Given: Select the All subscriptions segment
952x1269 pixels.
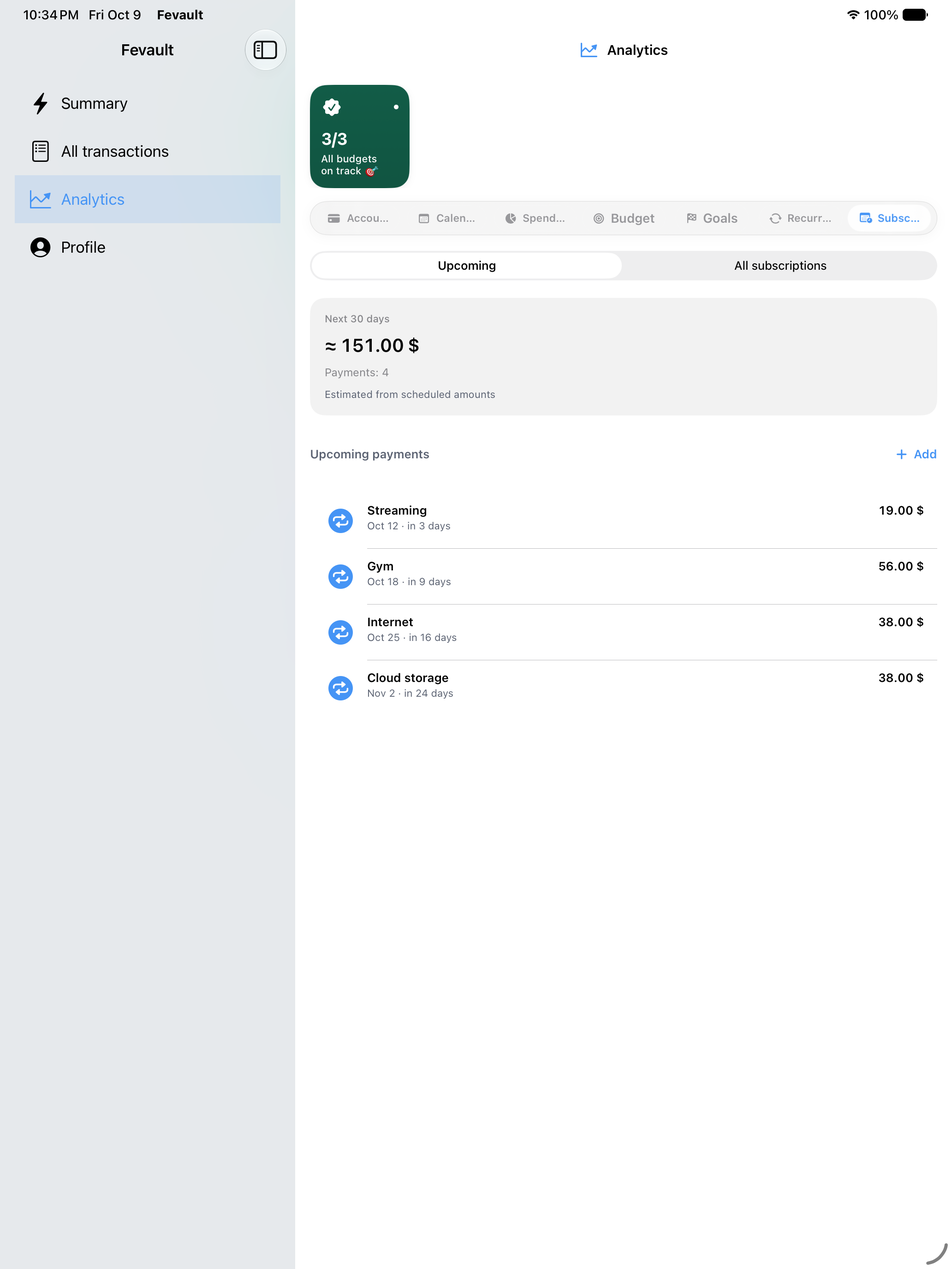Looking at the screenshot, I should [780, 266].
